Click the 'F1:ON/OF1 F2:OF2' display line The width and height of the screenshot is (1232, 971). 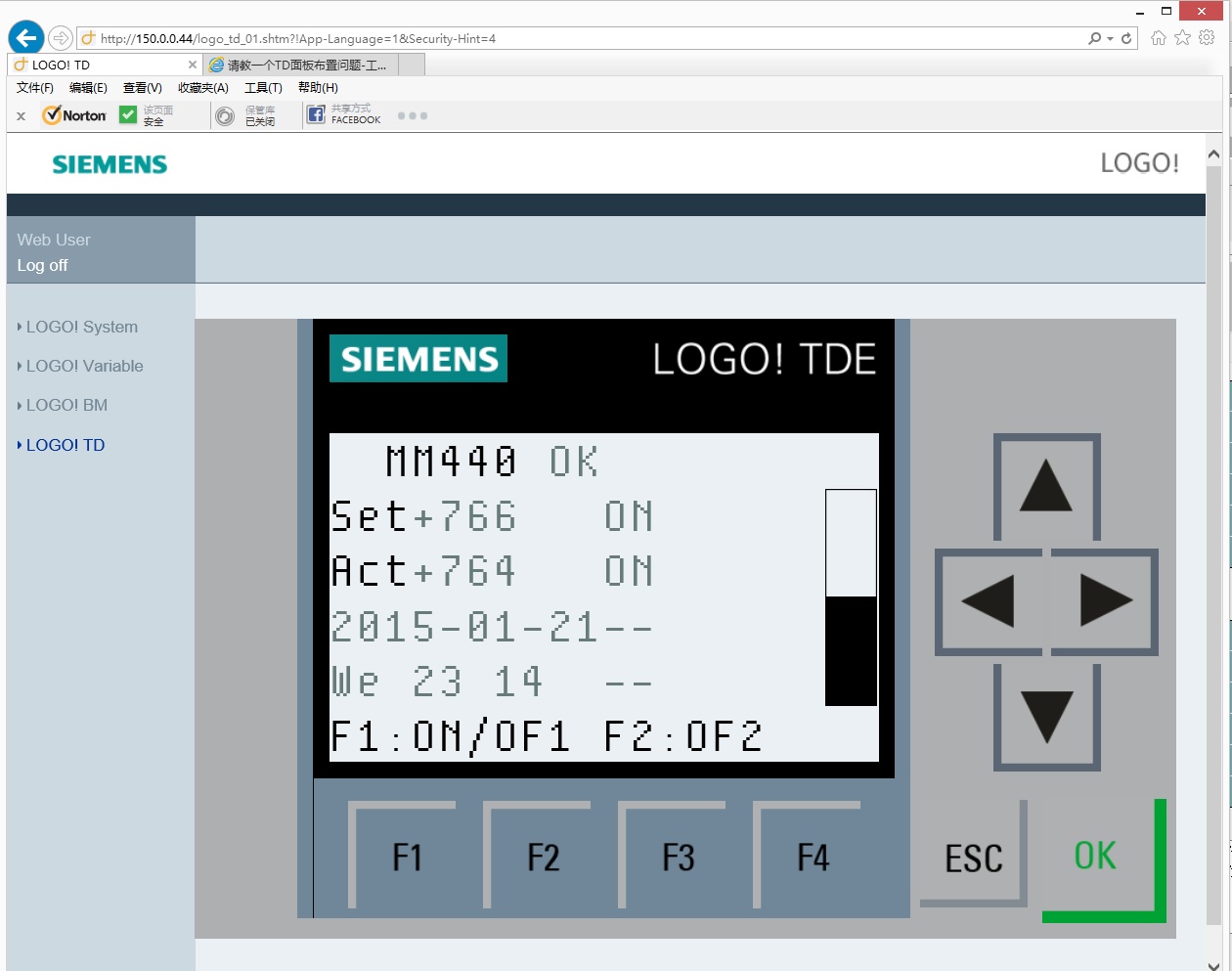coord(547,736)
